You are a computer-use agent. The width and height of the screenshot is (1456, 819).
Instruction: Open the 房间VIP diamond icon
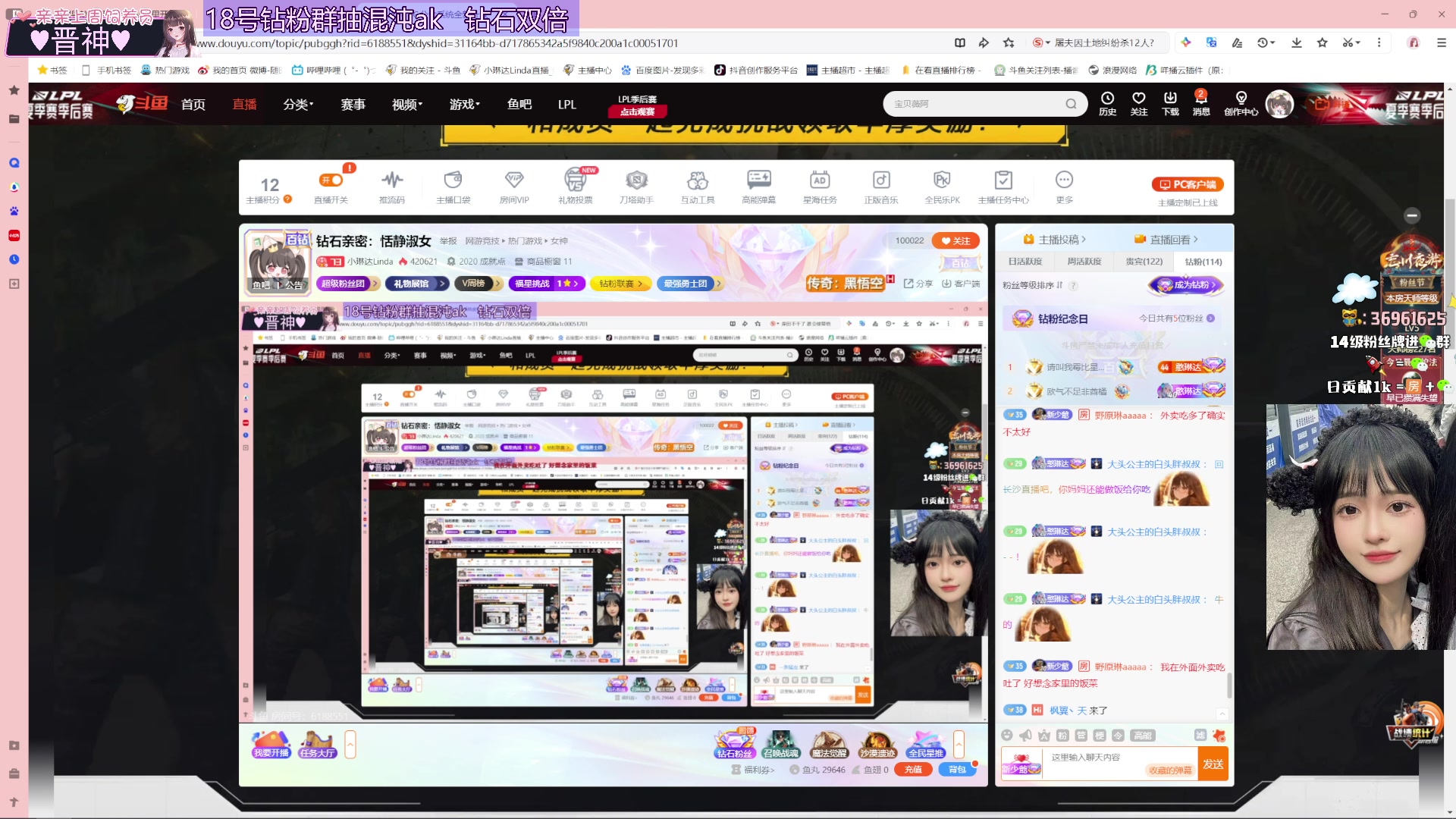pos(514,187)
